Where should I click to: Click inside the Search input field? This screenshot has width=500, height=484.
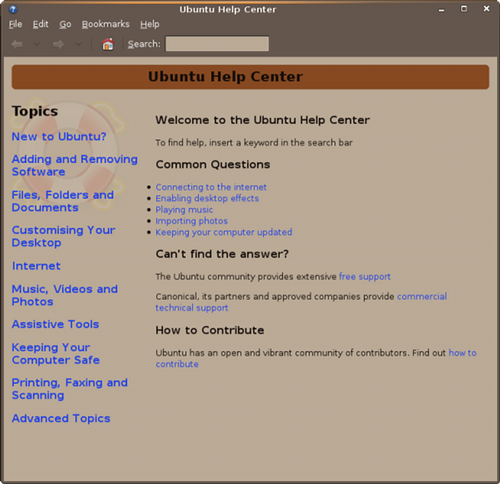pos(217,44)
